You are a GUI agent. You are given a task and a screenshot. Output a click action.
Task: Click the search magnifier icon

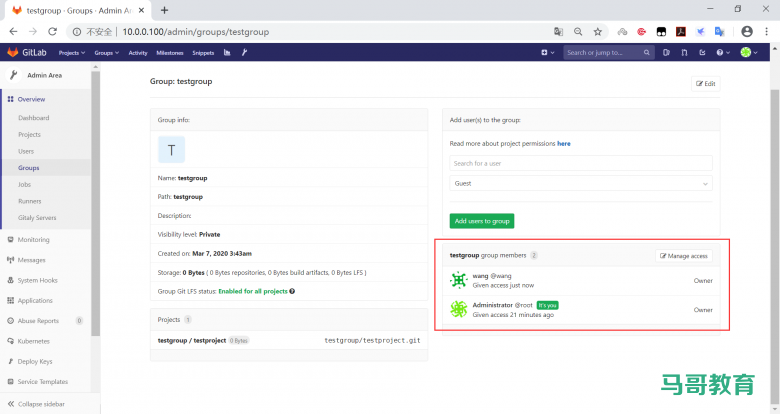click(x=646, y=52)
